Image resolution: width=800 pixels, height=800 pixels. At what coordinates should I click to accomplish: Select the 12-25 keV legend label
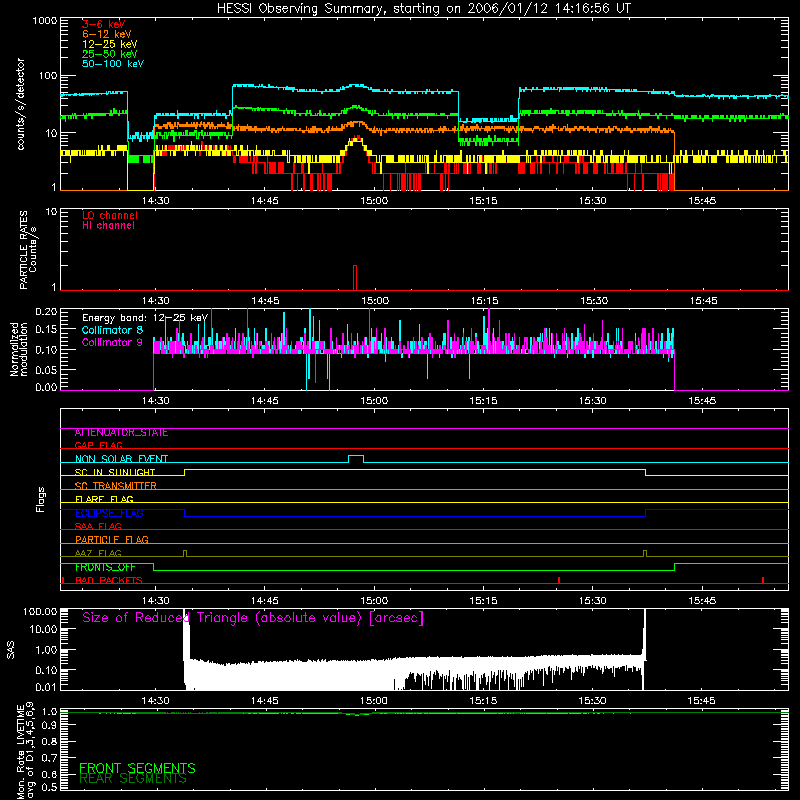click(110, 44)
